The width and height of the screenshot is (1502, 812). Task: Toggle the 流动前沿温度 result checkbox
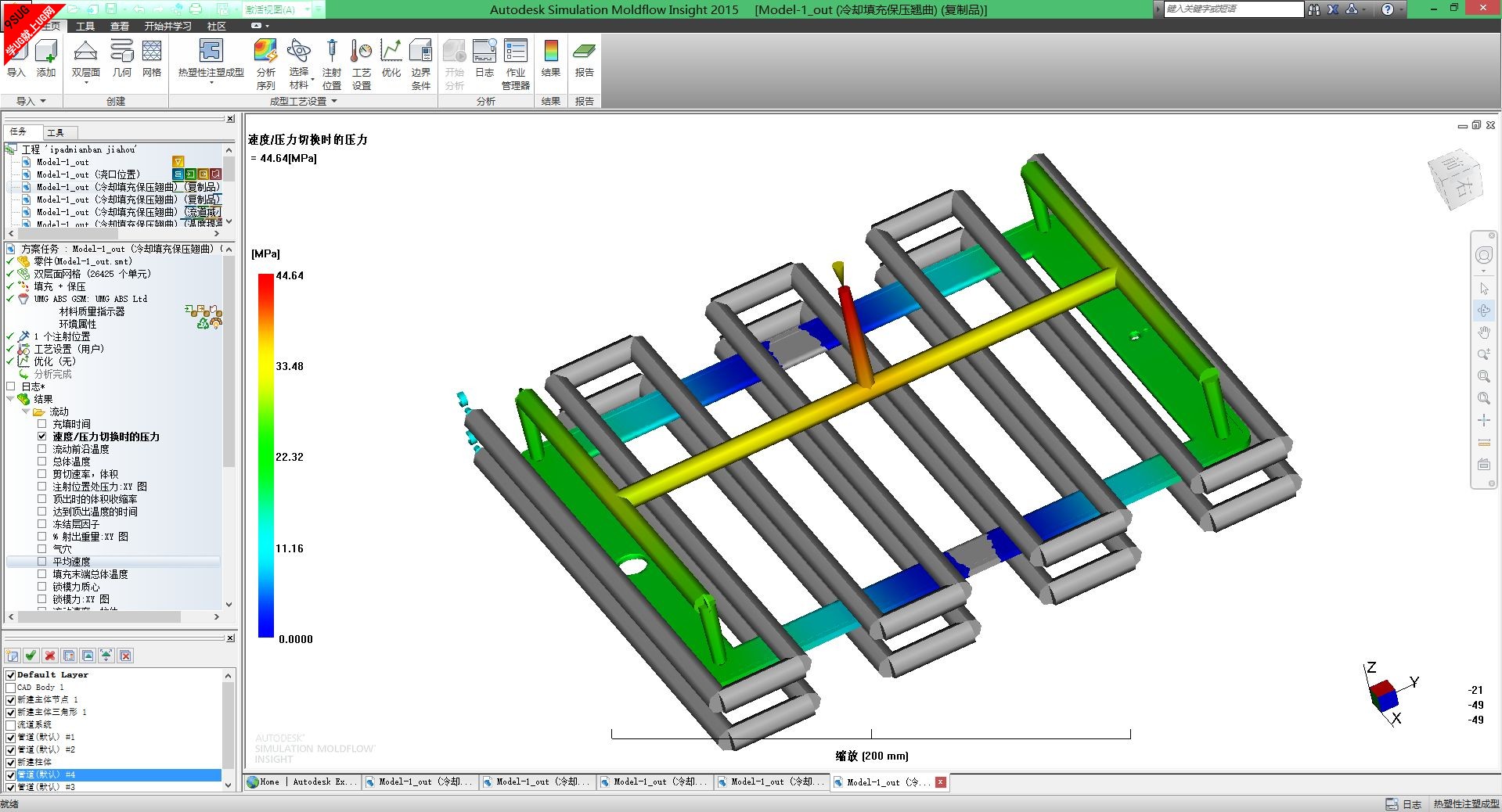(42, 449)
